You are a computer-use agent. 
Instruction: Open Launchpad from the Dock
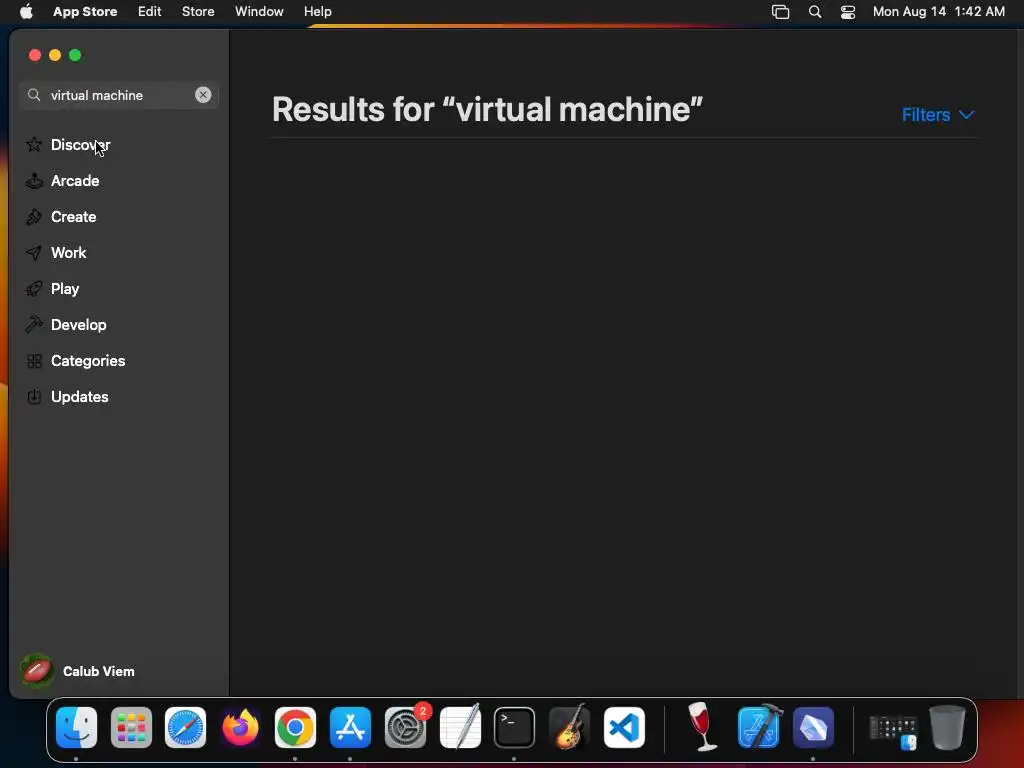click(x=131, y=727)
